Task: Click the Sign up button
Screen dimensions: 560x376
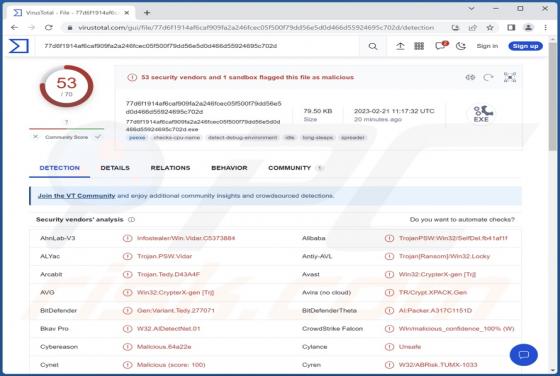Action: click(525, 46)
